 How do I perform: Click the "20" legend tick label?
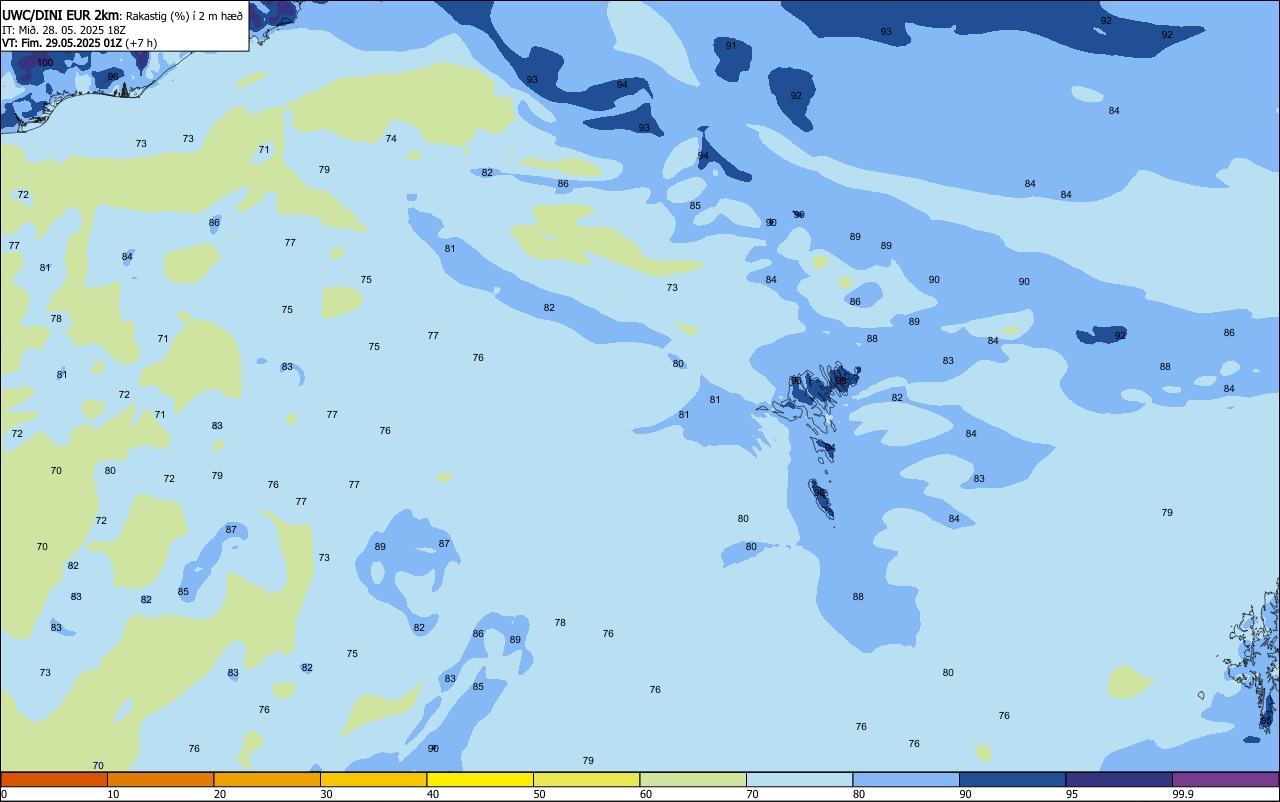pyautogui.click(x=220, y=794)
